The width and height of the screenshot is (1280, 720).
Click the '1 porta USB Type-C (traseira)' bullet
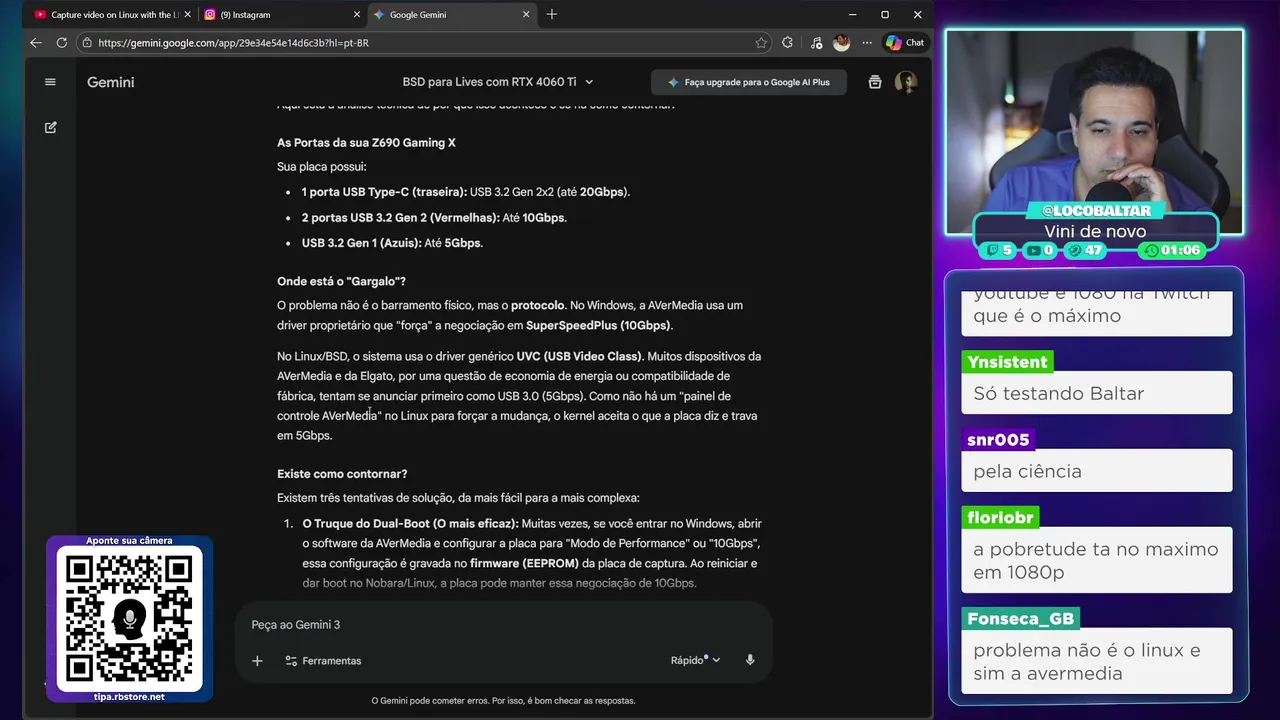pos(465,192)
